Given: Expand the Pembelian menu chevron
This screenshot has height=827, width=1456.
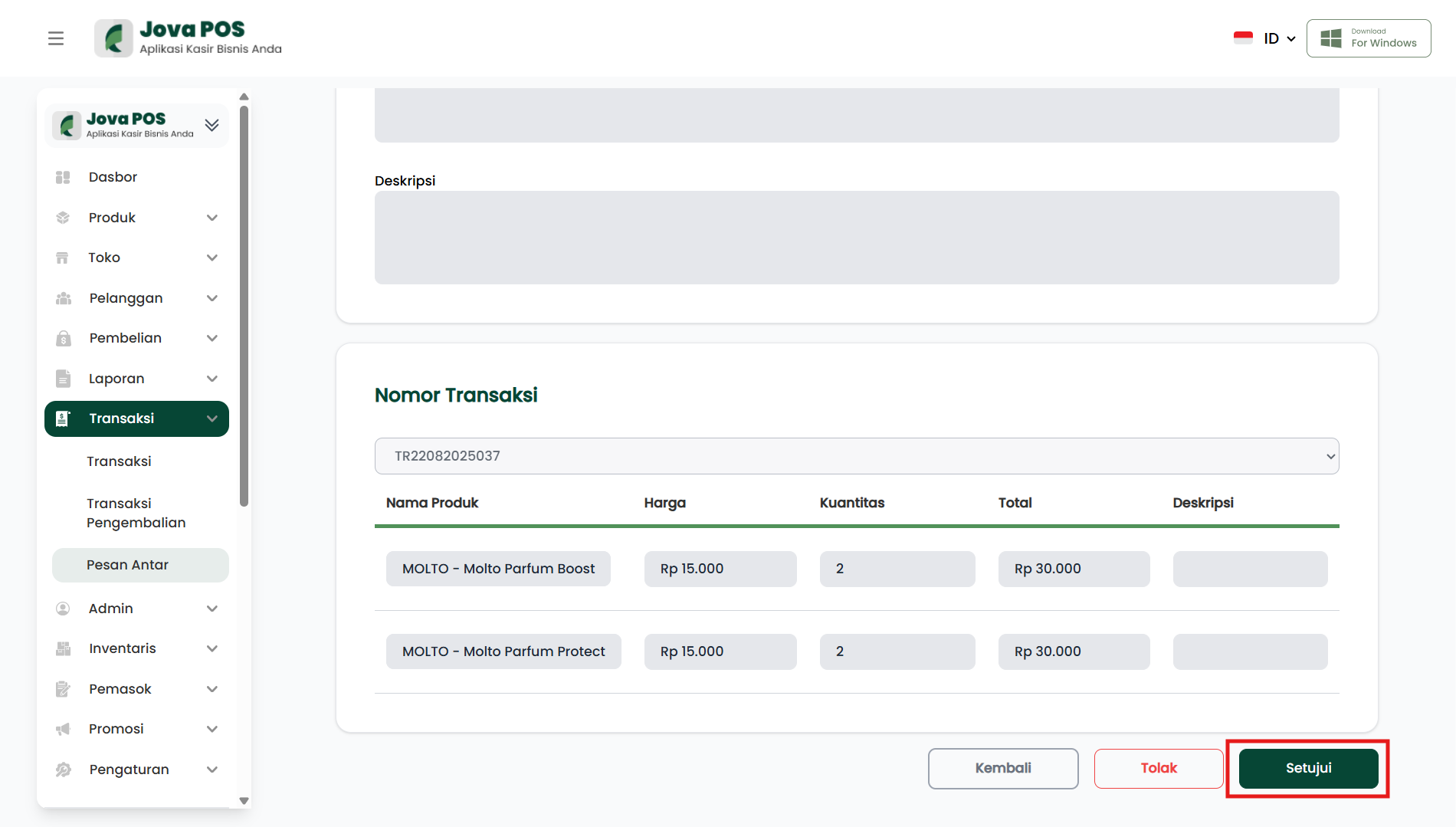Looking at the screenshot, I should pos(212,338).
